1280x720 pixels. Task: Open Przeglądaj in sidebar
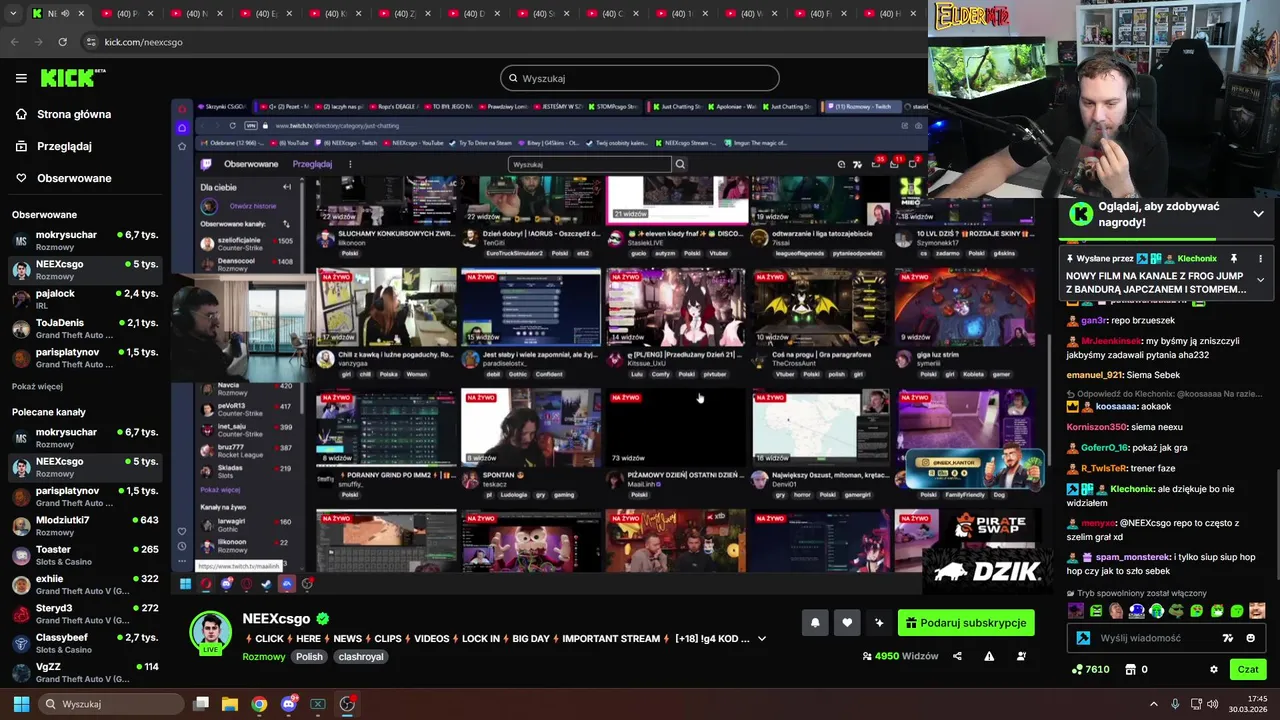pyautogui.click(x=62, y=146)
